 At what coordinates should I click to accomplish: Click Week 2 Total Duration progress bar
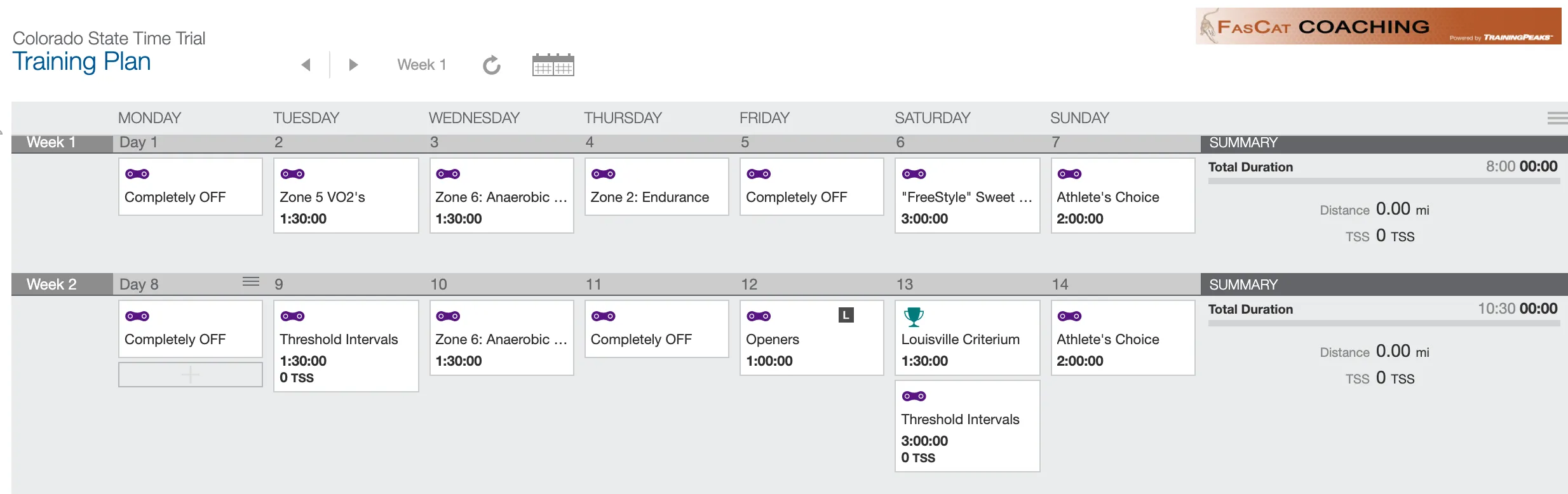coord(1384,323)
